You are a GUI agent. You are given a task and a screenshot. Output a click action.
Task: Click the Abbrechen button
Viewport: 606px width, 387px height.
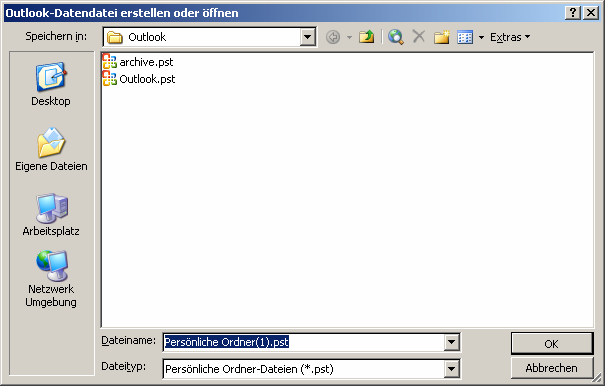[x=552, y=368]
